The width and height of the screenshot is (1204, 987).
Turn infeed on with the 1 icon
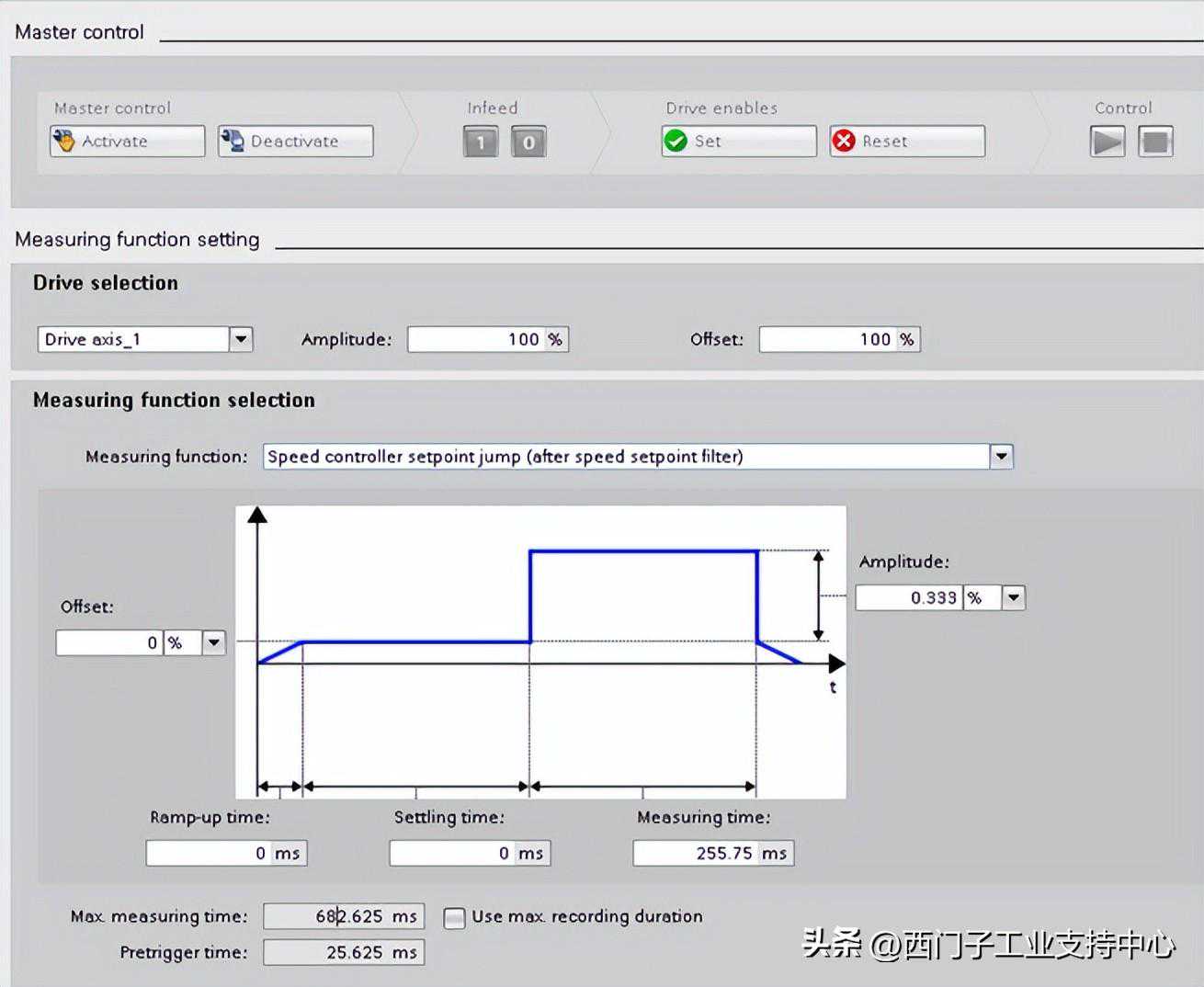tap(480, 142)
